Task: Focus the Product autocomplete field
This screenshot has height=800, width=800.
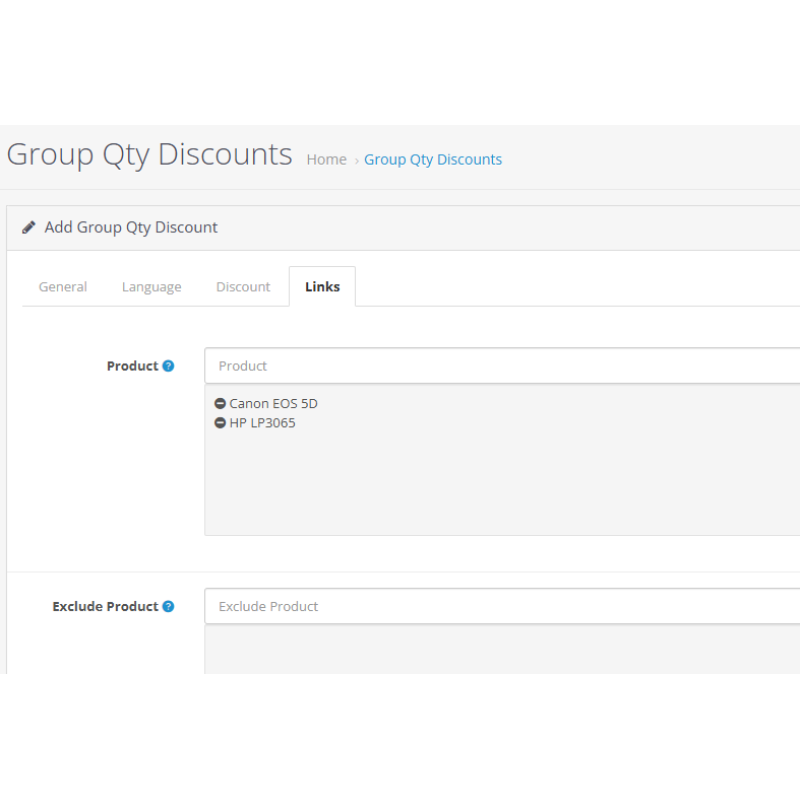Action: click(502, 366)
